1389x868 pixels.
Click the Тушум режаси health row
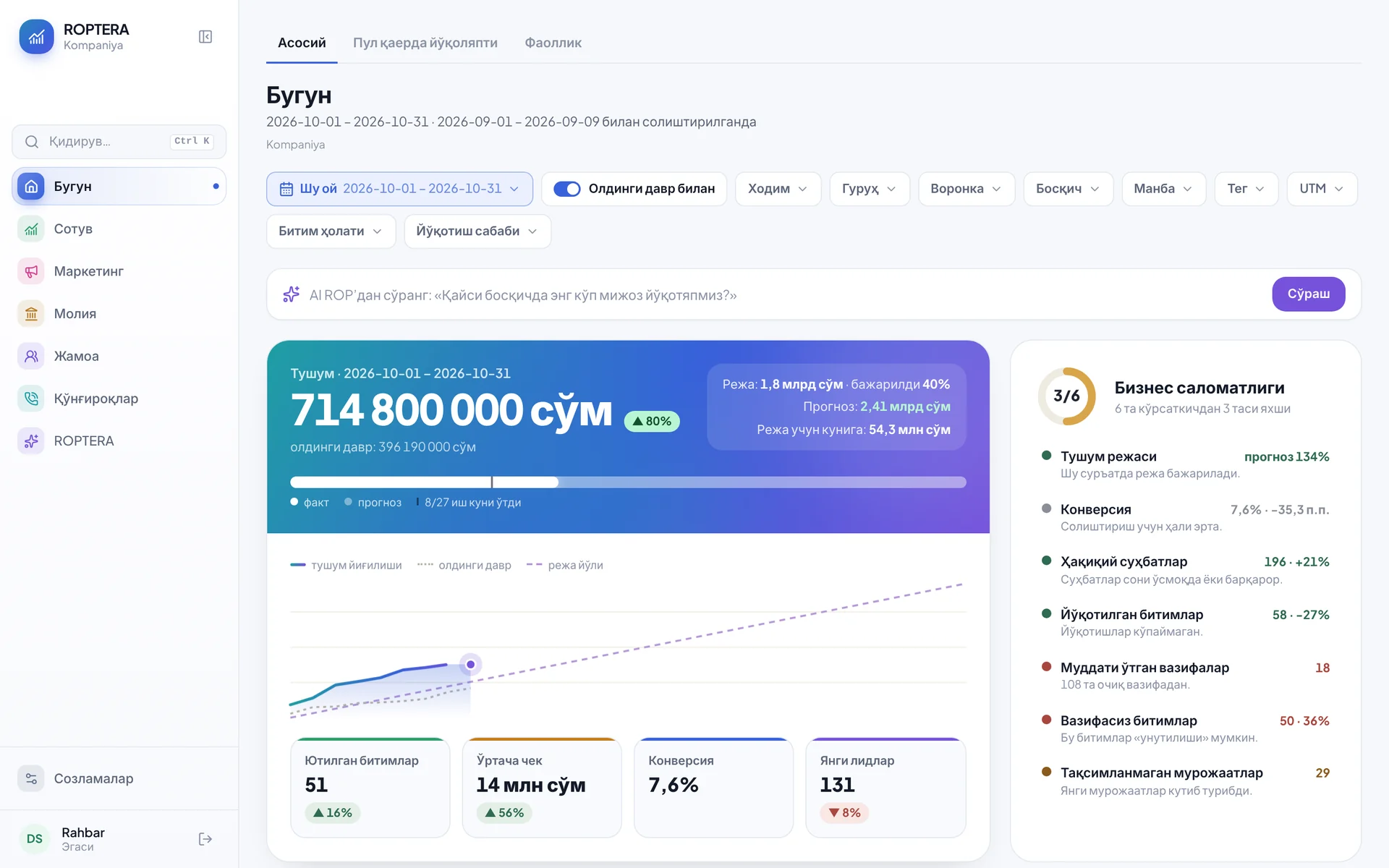[1185, 464]
